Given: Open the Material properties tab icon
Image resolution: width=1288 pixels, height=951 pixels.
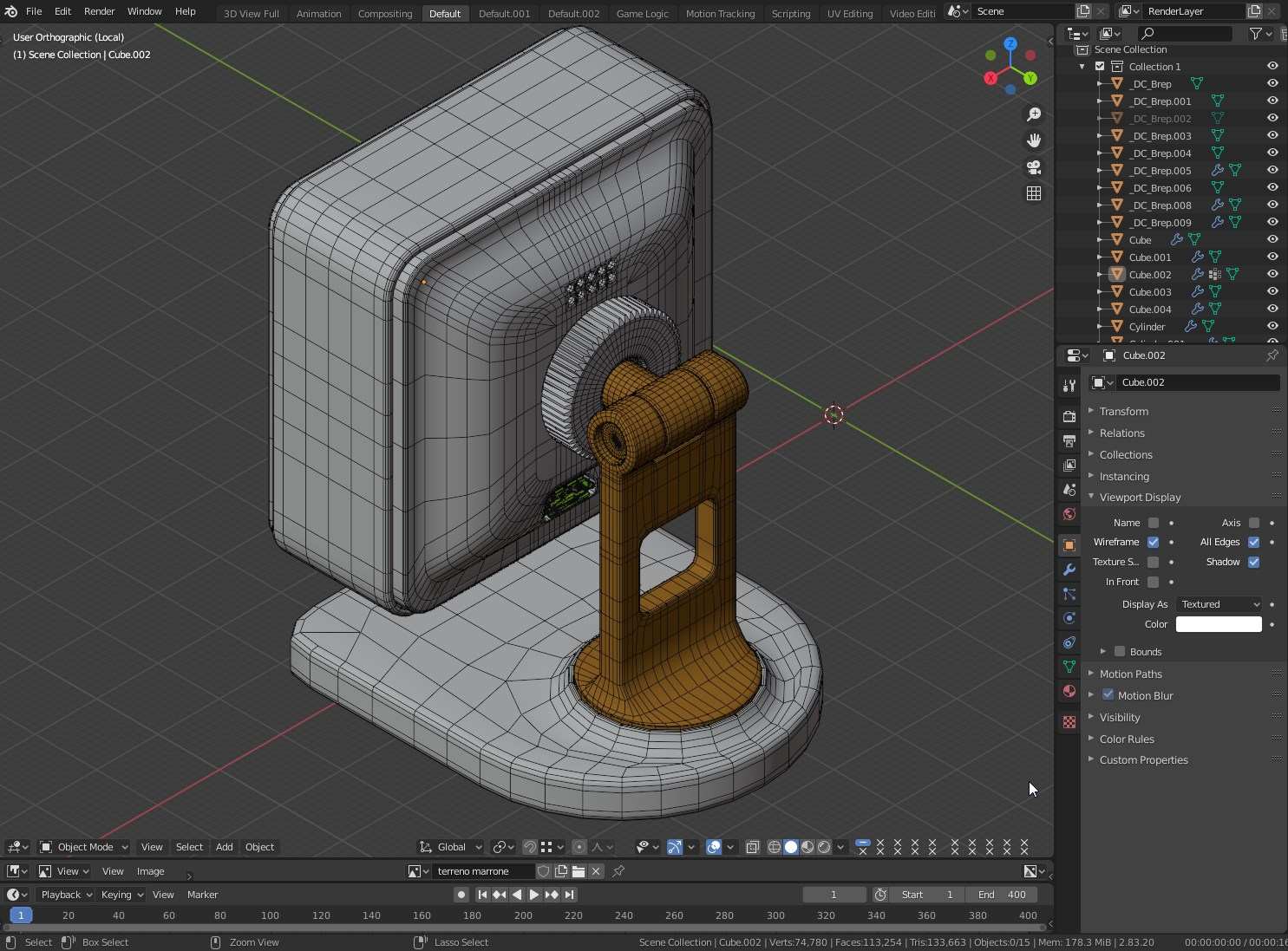Looking at the screenshot, I should [x=1069, y=691].
